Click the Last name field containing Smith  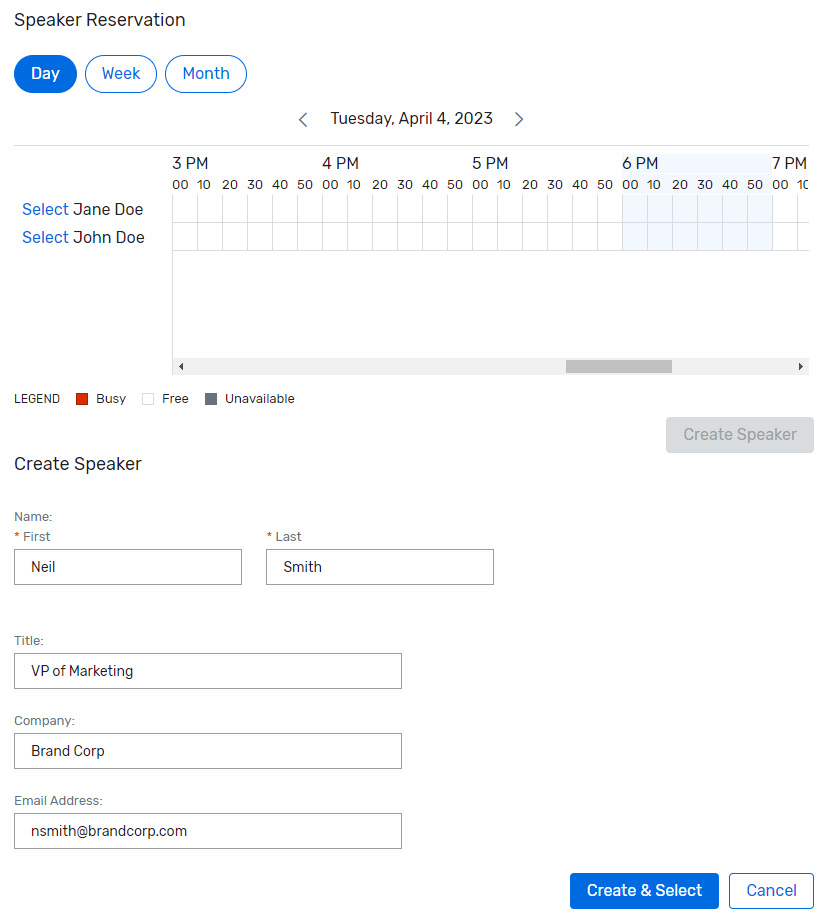point(380,567)
